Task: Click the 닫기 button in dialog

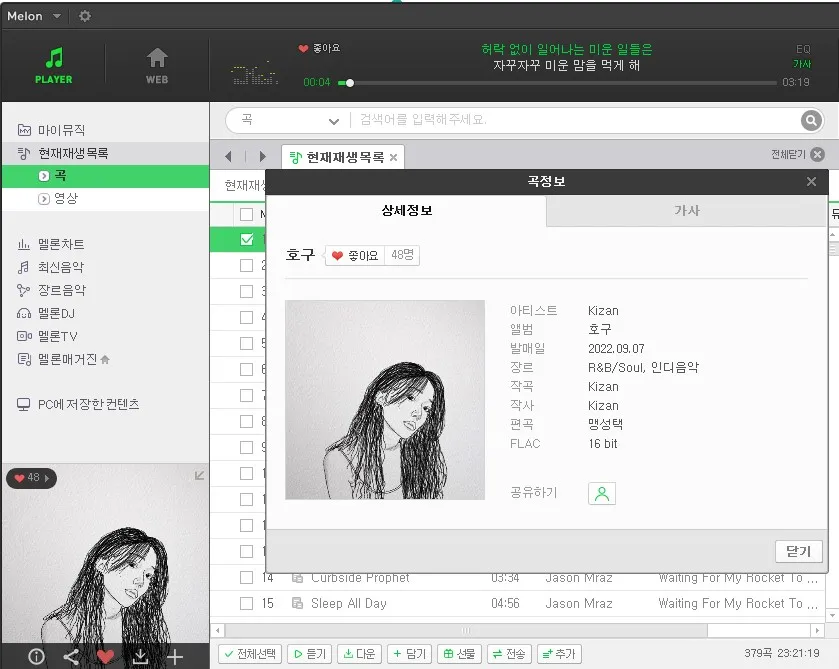Action: coord(798,552)
